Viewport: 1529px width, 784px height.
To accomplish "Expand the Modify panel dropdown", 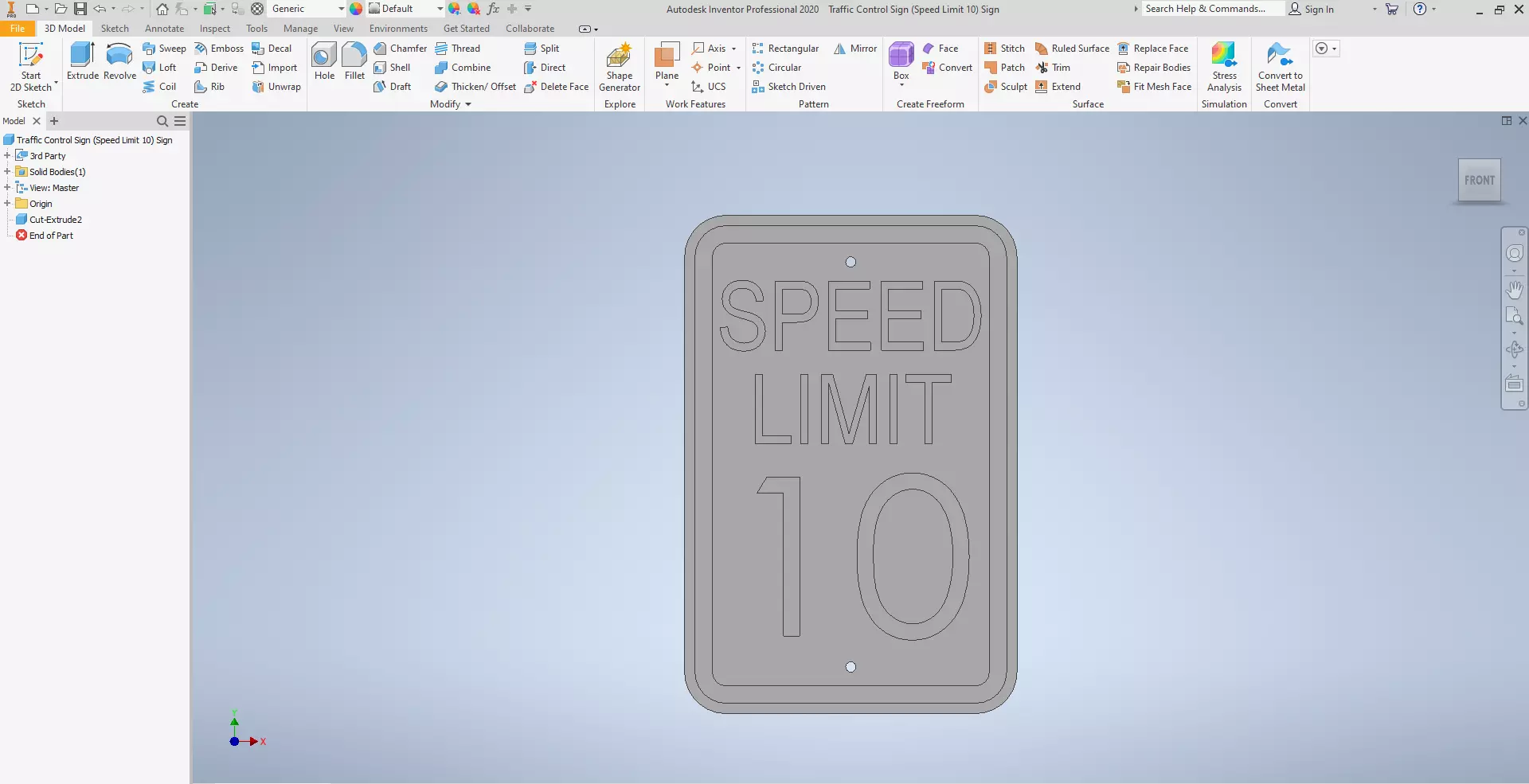I will tap(451, 104).
